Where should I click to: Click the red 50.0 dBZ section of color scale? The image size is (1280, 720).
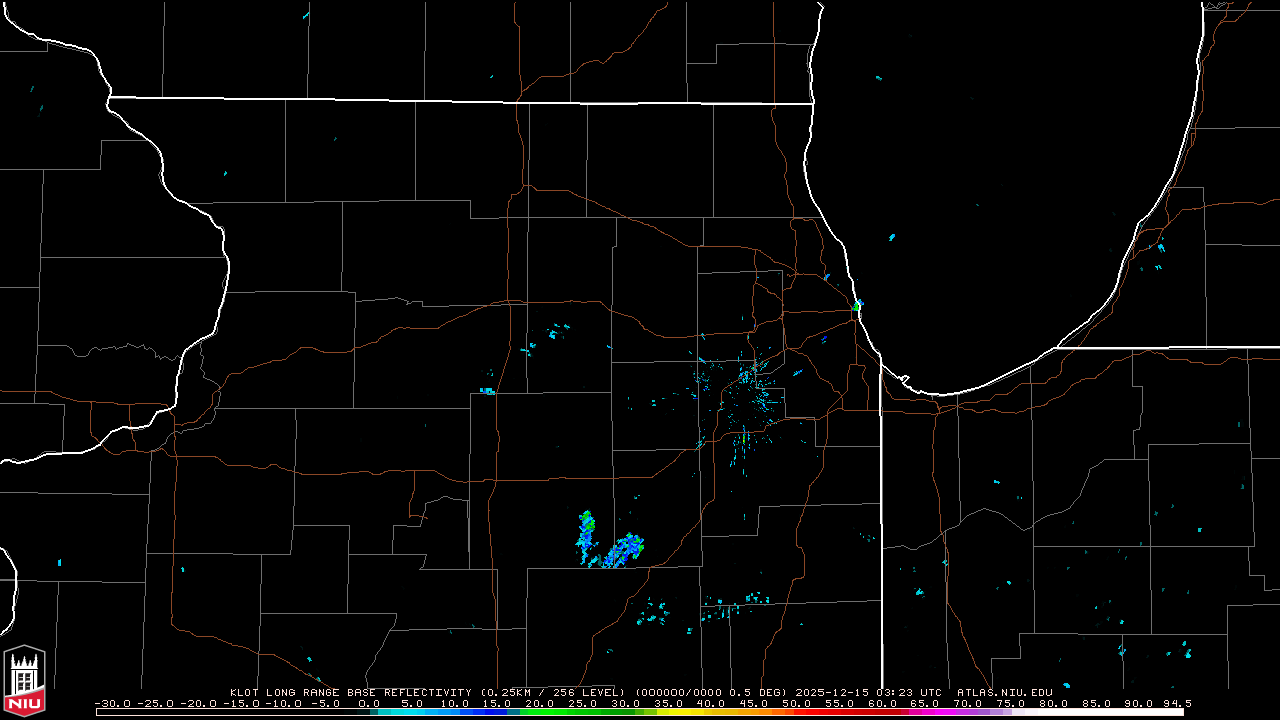click(x=796, y=712)
